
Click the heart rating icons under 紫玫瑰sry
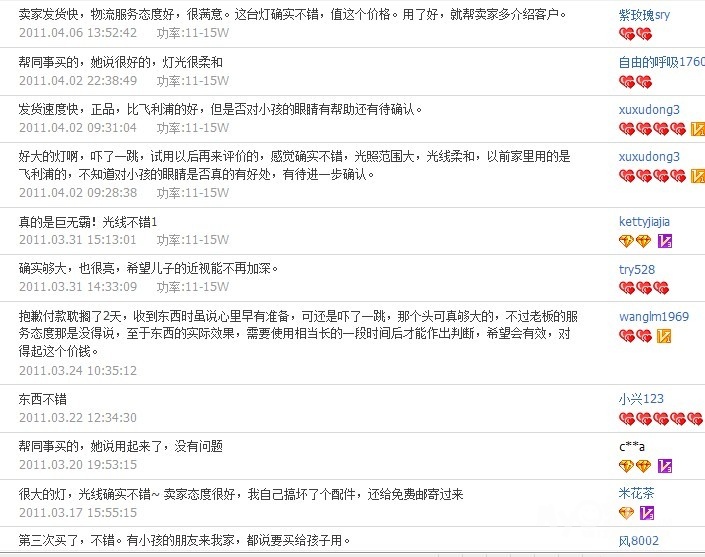coord(635,34)
